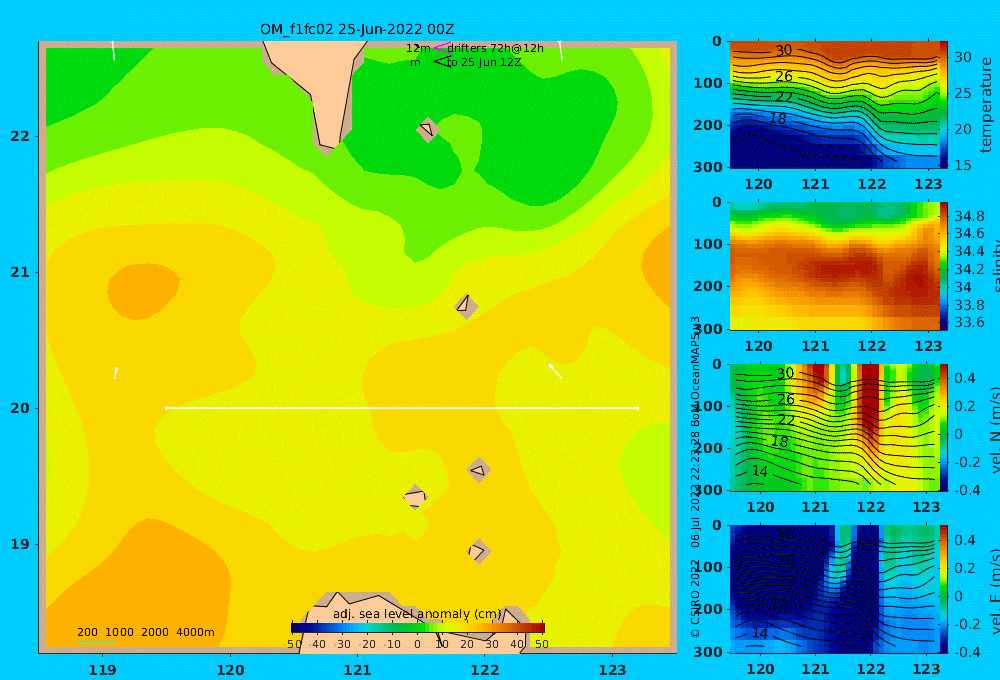Click the '33.6' tick on salinity scale
1000x680 pixels.
(969, 322)
